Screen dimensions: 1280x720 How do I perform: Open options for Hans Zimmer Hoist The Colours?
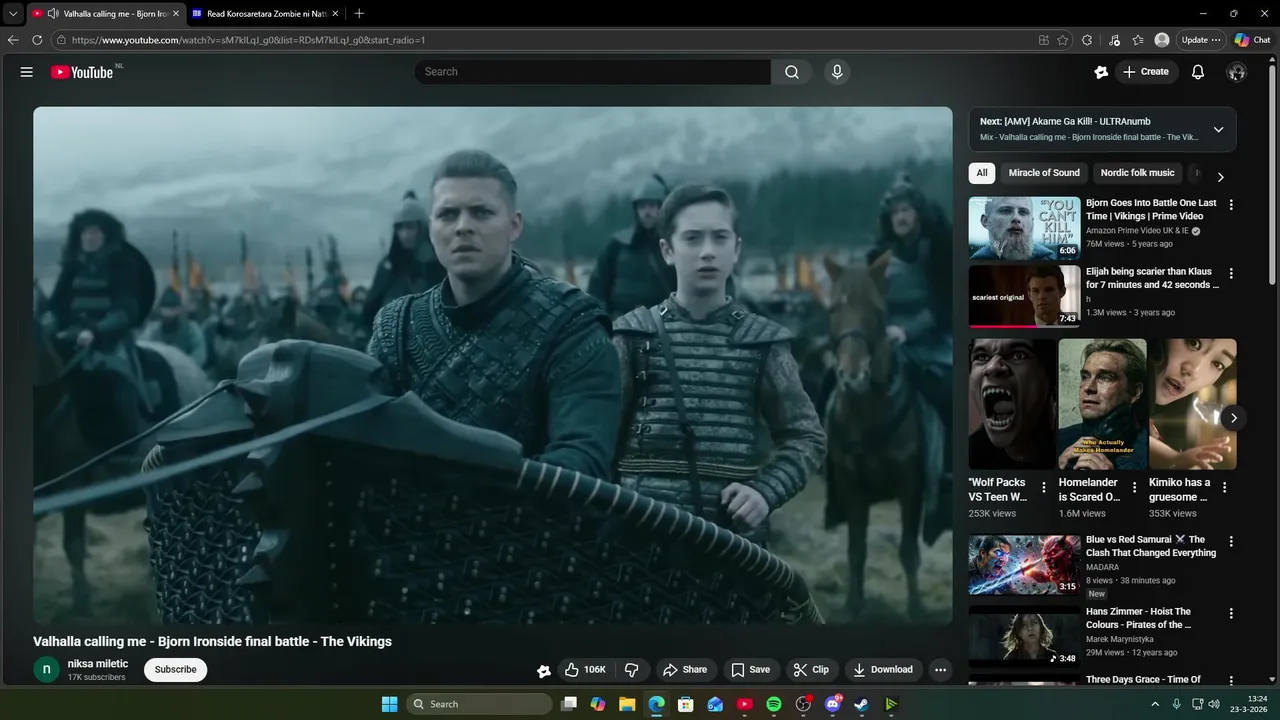[x=1231, y=613]
